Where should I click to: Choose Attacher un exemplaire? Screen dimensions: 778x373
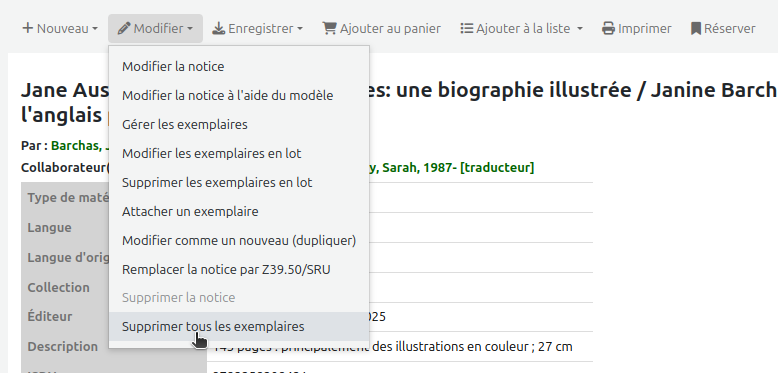239,211
